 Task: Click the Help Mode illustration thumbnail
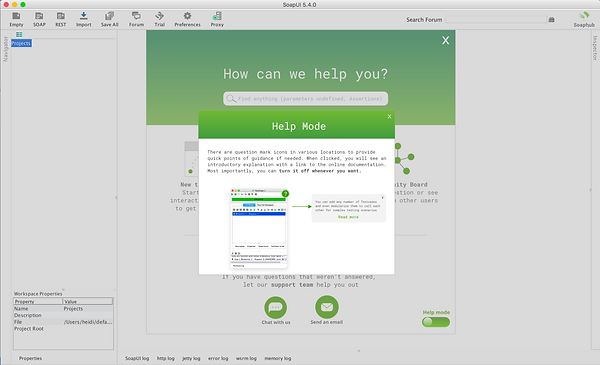259,228
